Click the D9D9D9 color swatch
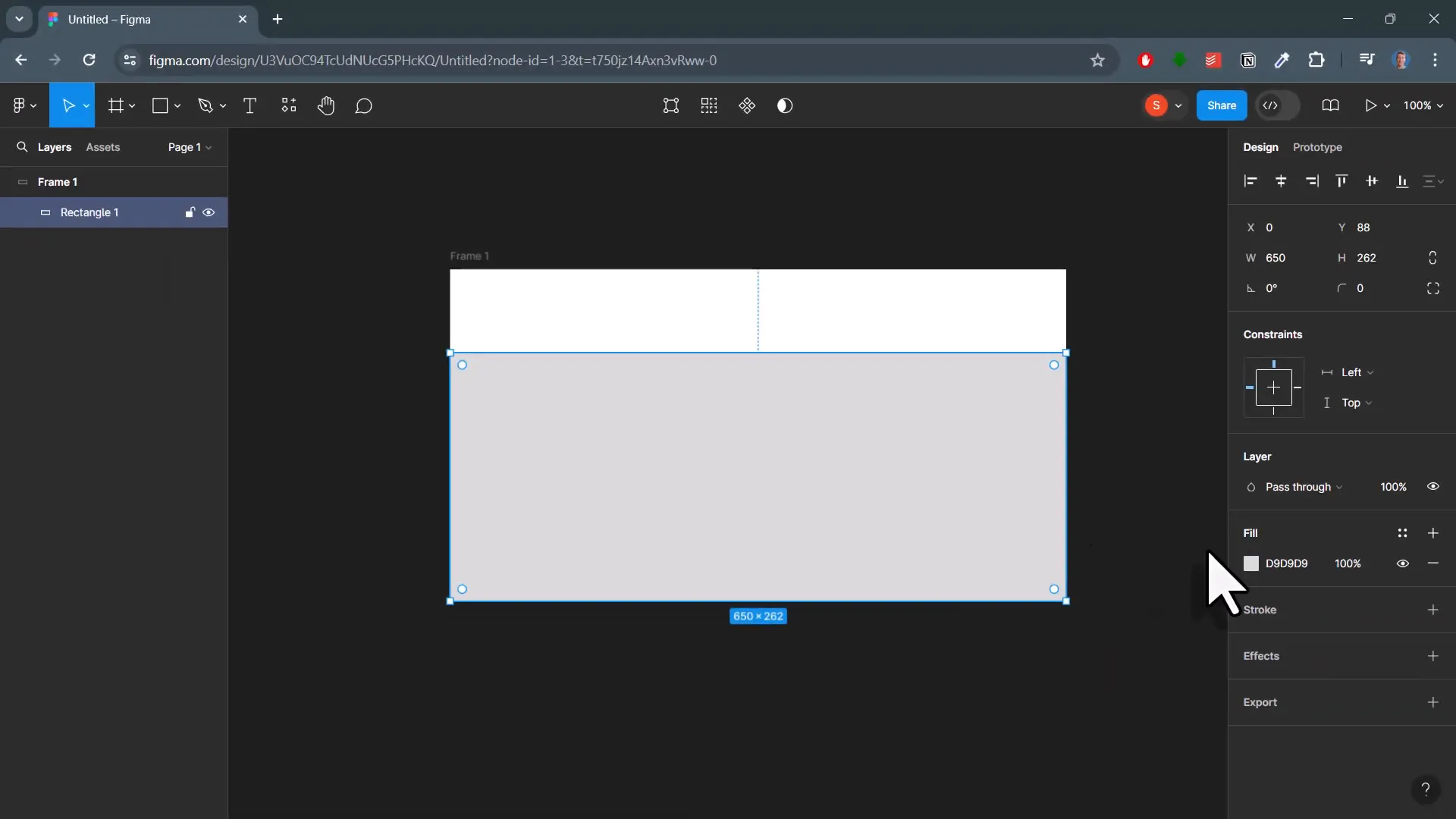1456x819 pixels. 1251,563
